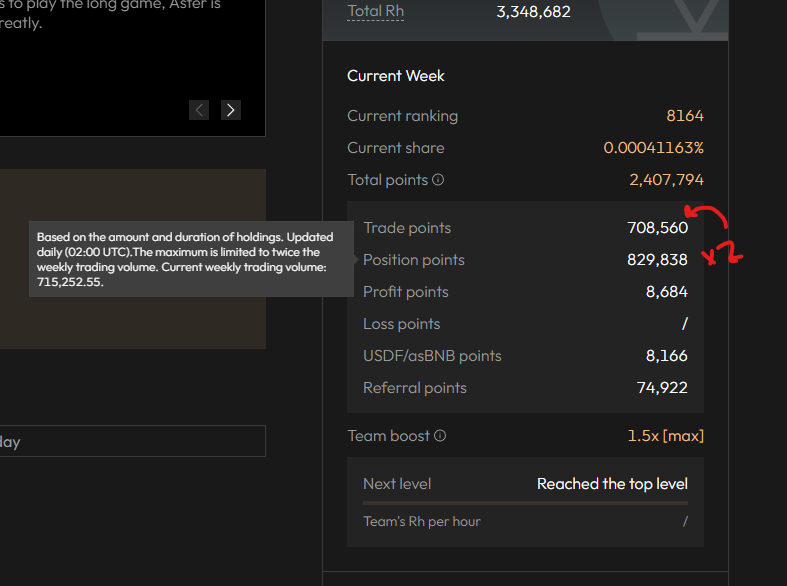Select the referral points value 74,922
Image resolution: width=787 pixels, height=586 pixels.
point(662,388)
